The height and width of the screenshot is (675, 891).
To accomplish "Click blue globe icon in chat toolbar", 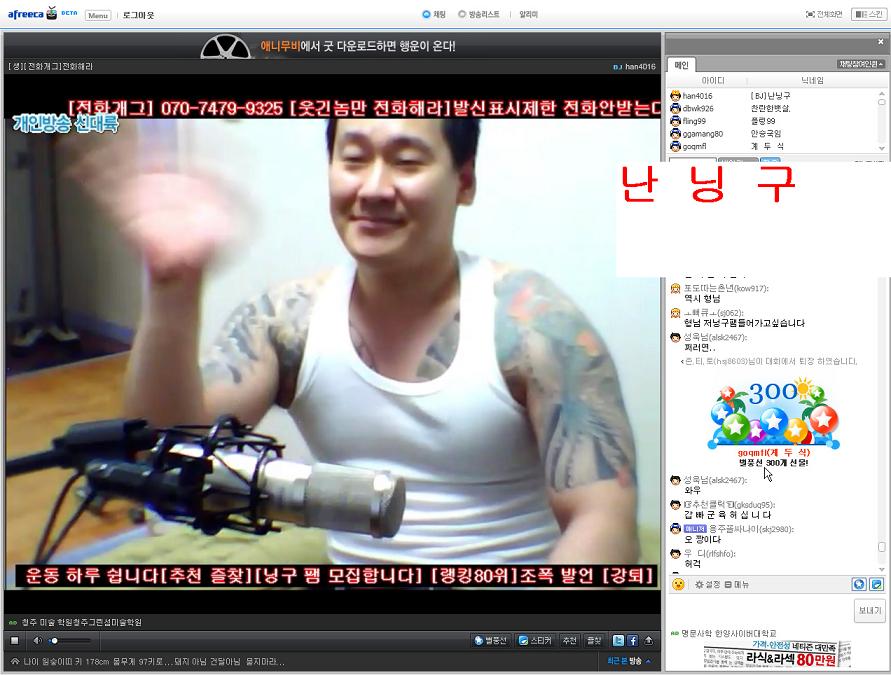I will coord(859,584).
